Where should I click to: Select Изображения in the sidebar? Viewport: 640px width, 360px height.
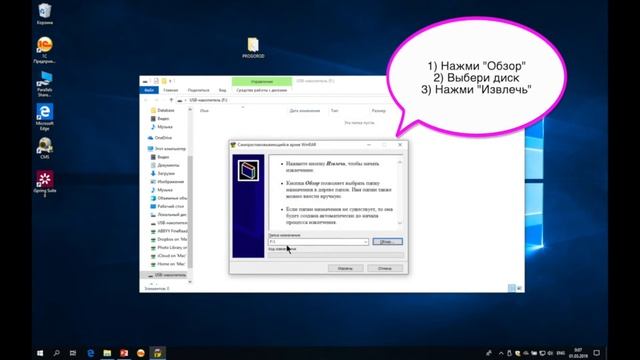(167, 182)
